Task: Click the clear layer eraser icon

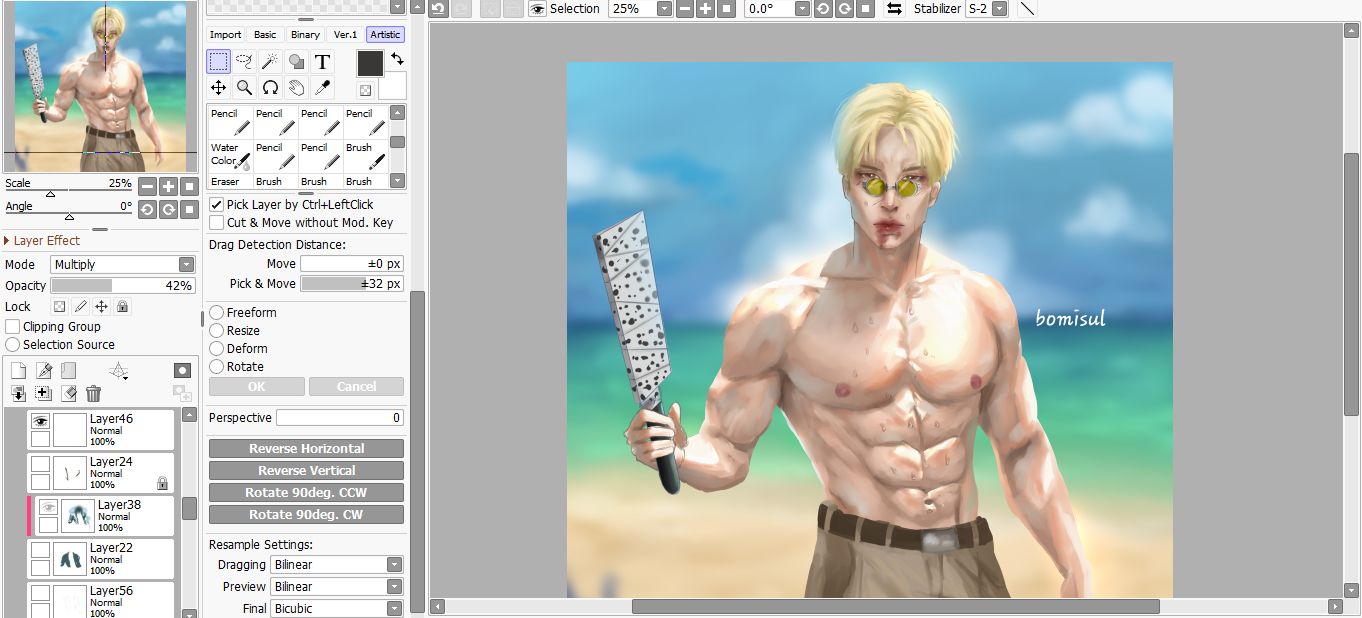Action: tap(69, 394)
